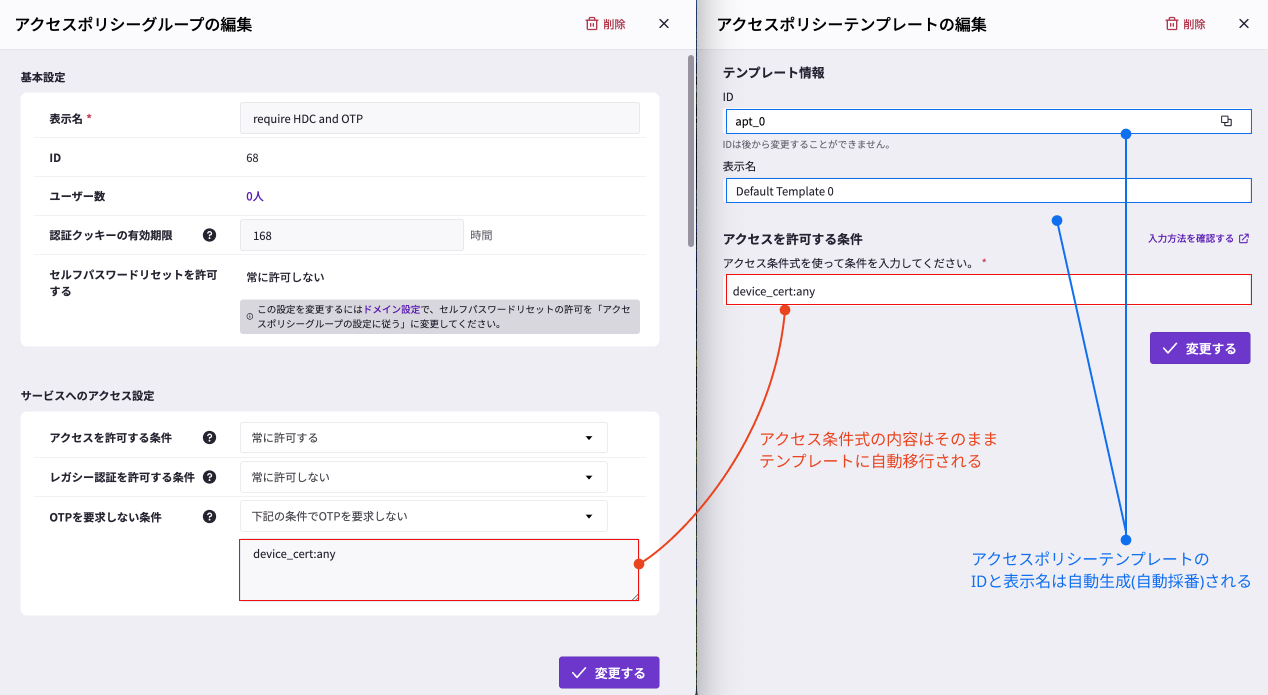The image size is (1268, 695).
Task: Open the アクセスを許可する条件 dropdown
Action: tap(423, 438)
